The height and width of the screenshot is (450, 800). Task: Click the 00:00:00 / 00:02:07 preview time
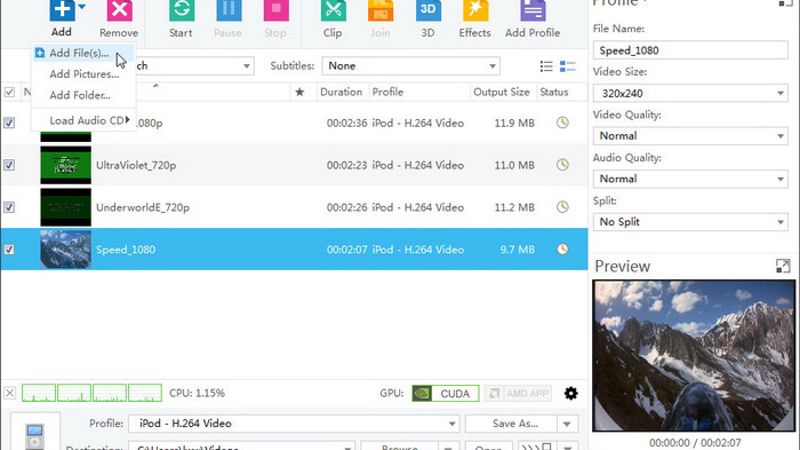pos(695,443)
